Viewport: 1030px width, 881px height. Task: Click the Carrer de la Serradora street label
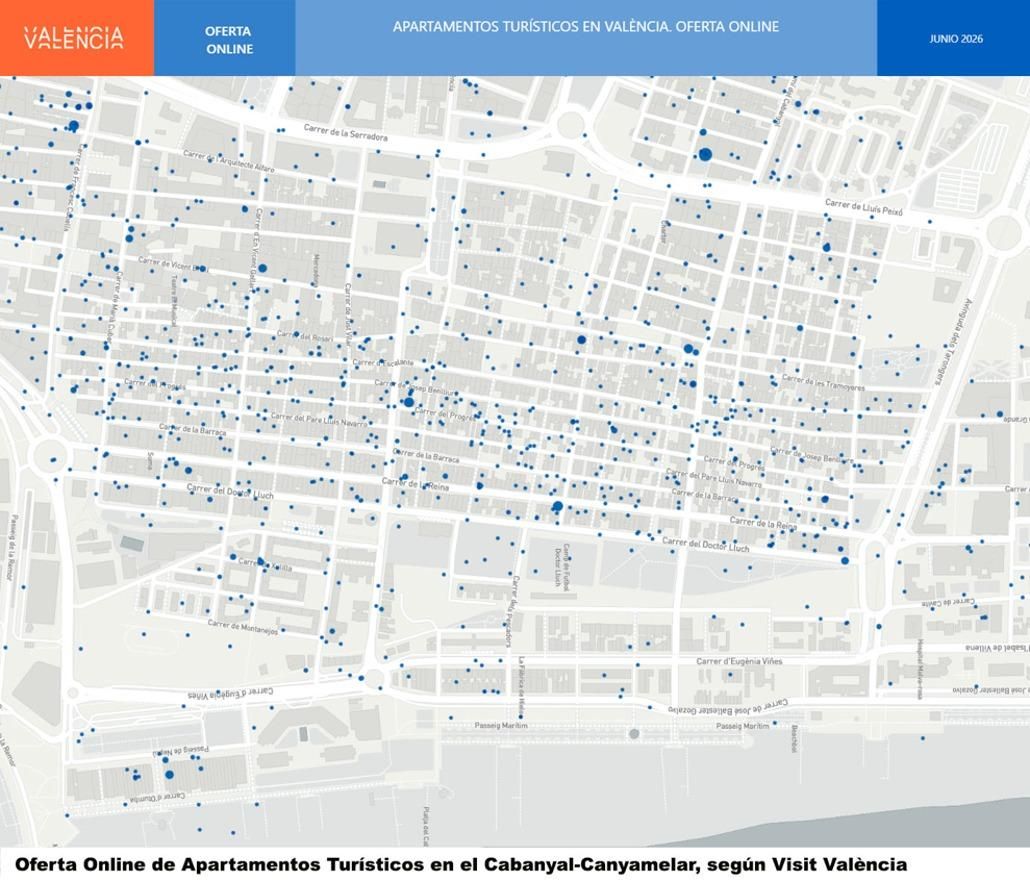(346, 132)
